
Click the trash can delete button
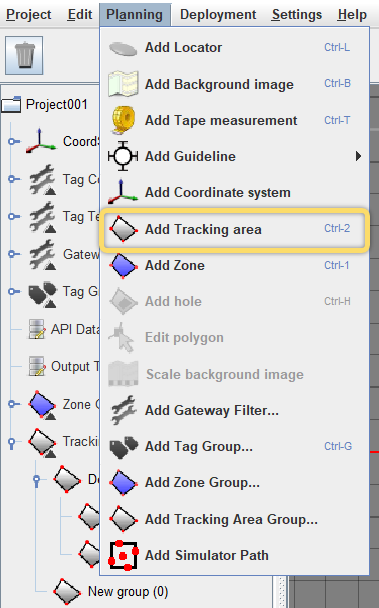(24, 55)
